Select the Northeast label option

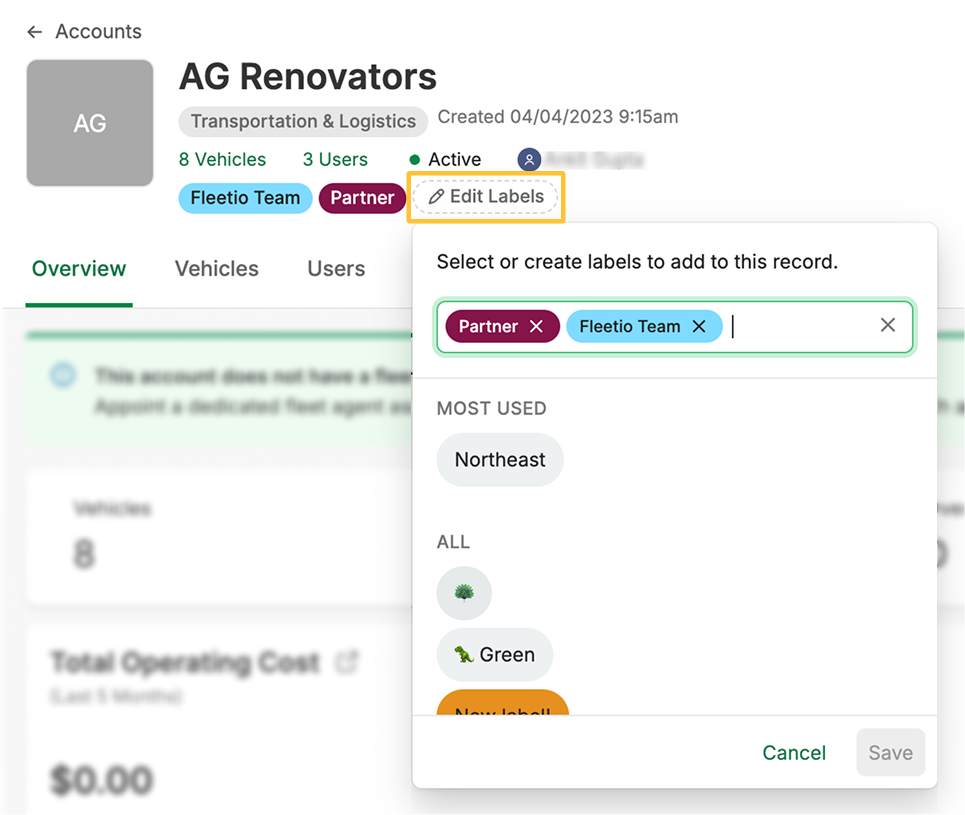pos(500,460)
